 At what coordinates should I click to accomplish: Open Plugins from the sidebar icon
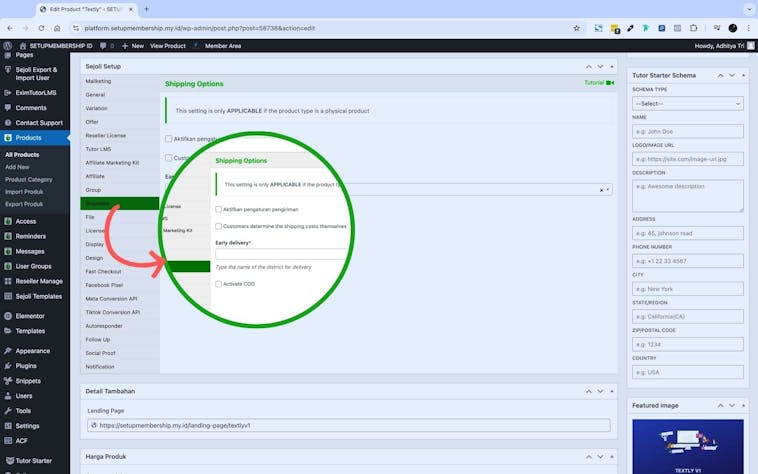[9, 366]
